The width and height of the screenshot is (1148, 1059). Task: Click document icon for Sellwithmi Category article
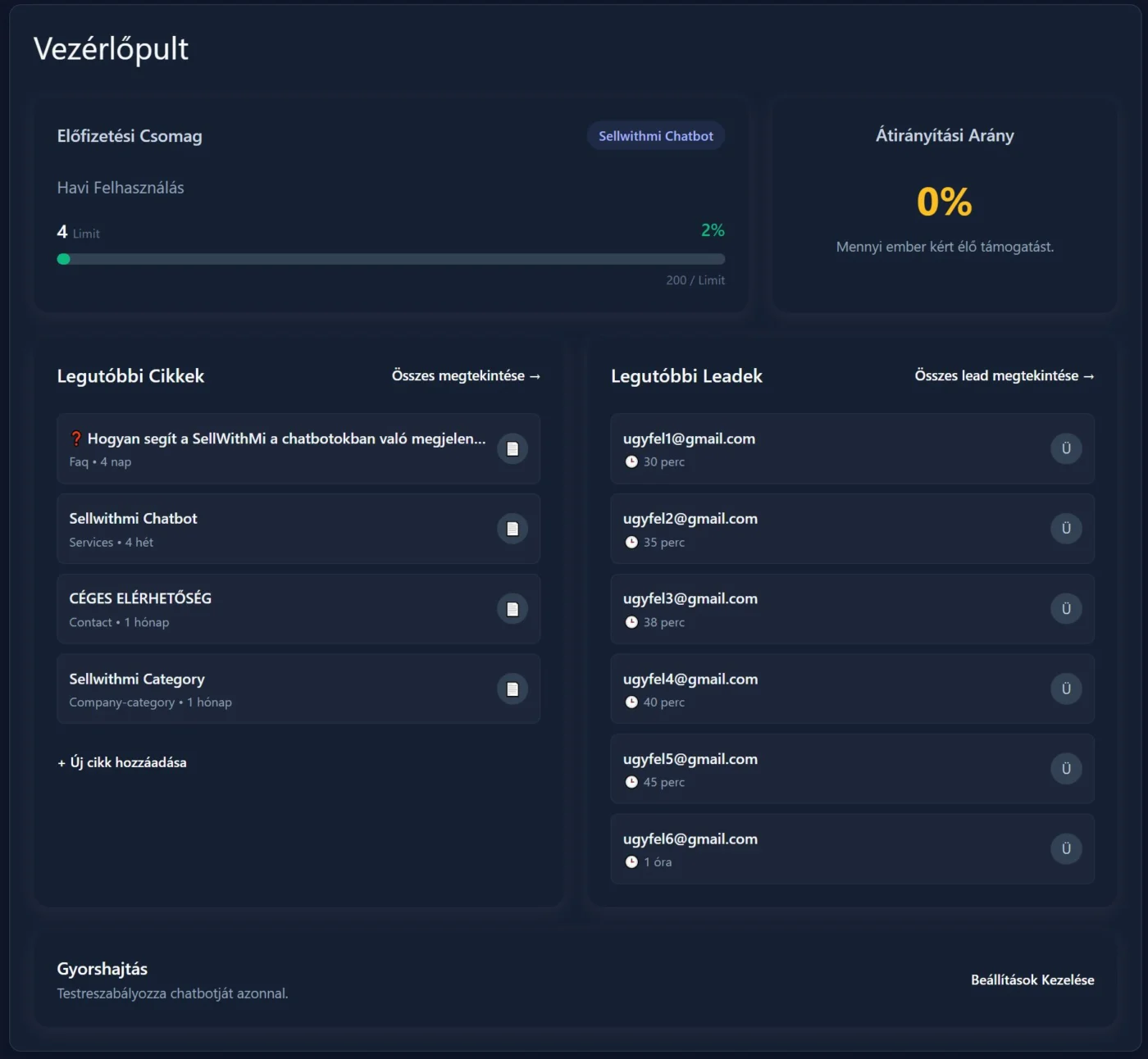coord(512,689)
